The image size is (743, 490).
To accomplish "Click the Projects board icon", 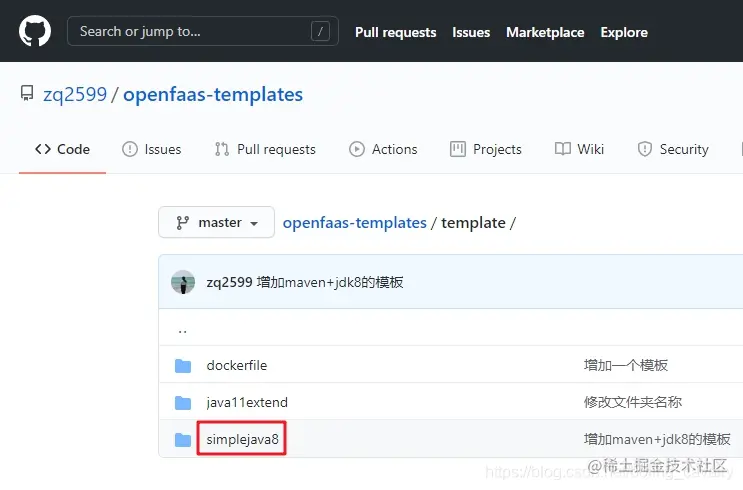I will tap(458, 149).
